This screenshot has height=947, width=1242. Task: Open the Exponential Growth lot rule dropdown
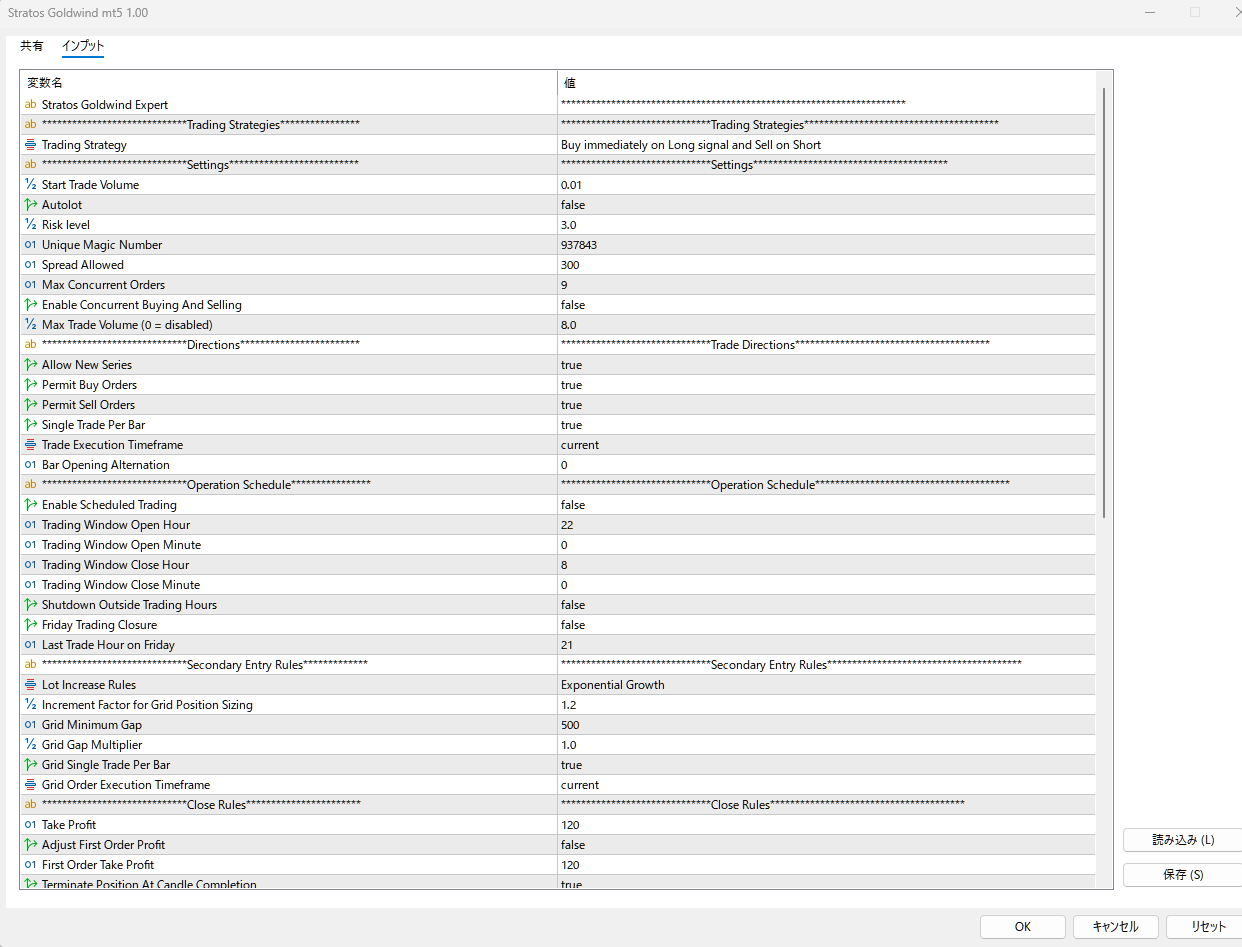pos(612,685)
